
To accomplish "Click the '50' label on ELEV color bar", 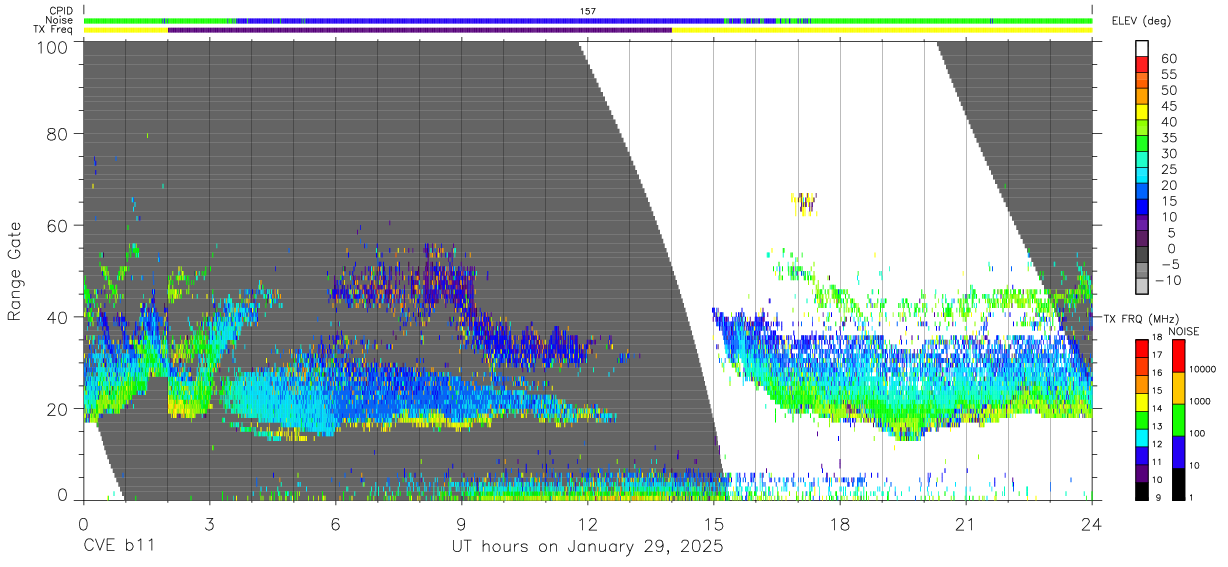I will [x=1169, y=91].
